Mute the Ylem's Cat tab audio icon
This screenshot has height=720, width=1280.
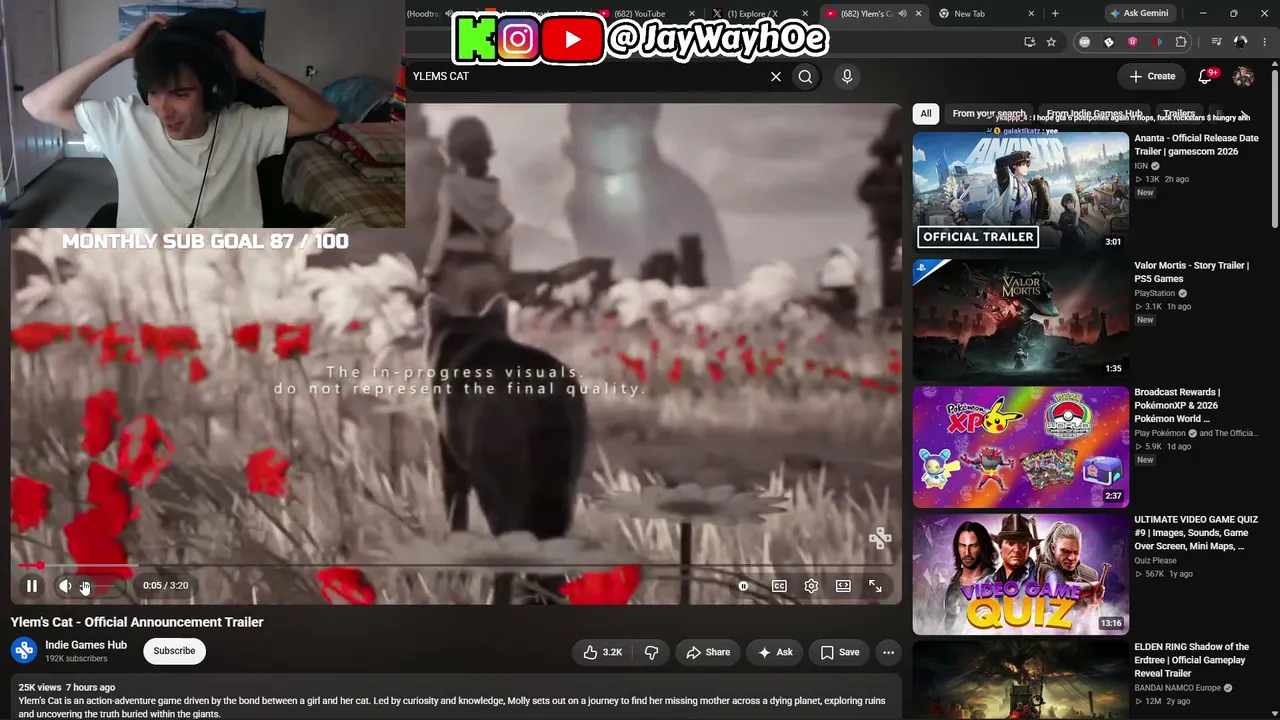pyautogui.click(x=902, y=14)
